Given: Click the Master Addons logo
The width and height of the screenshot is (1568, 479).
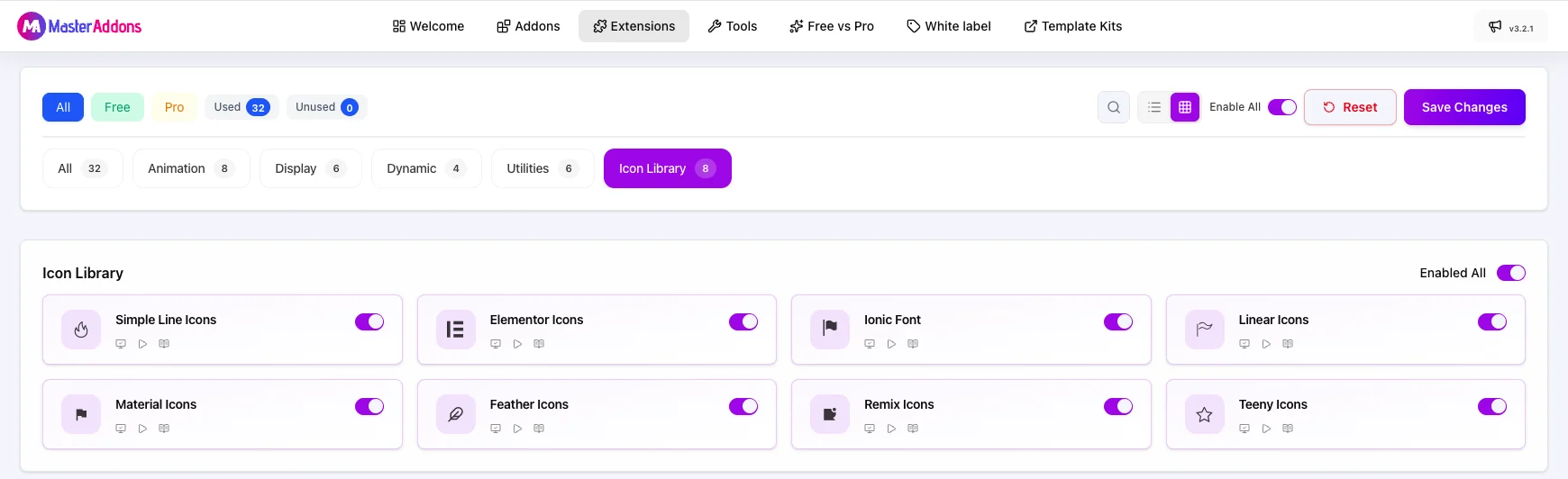Looking at the screenshot, I should (x=79, y=26).
